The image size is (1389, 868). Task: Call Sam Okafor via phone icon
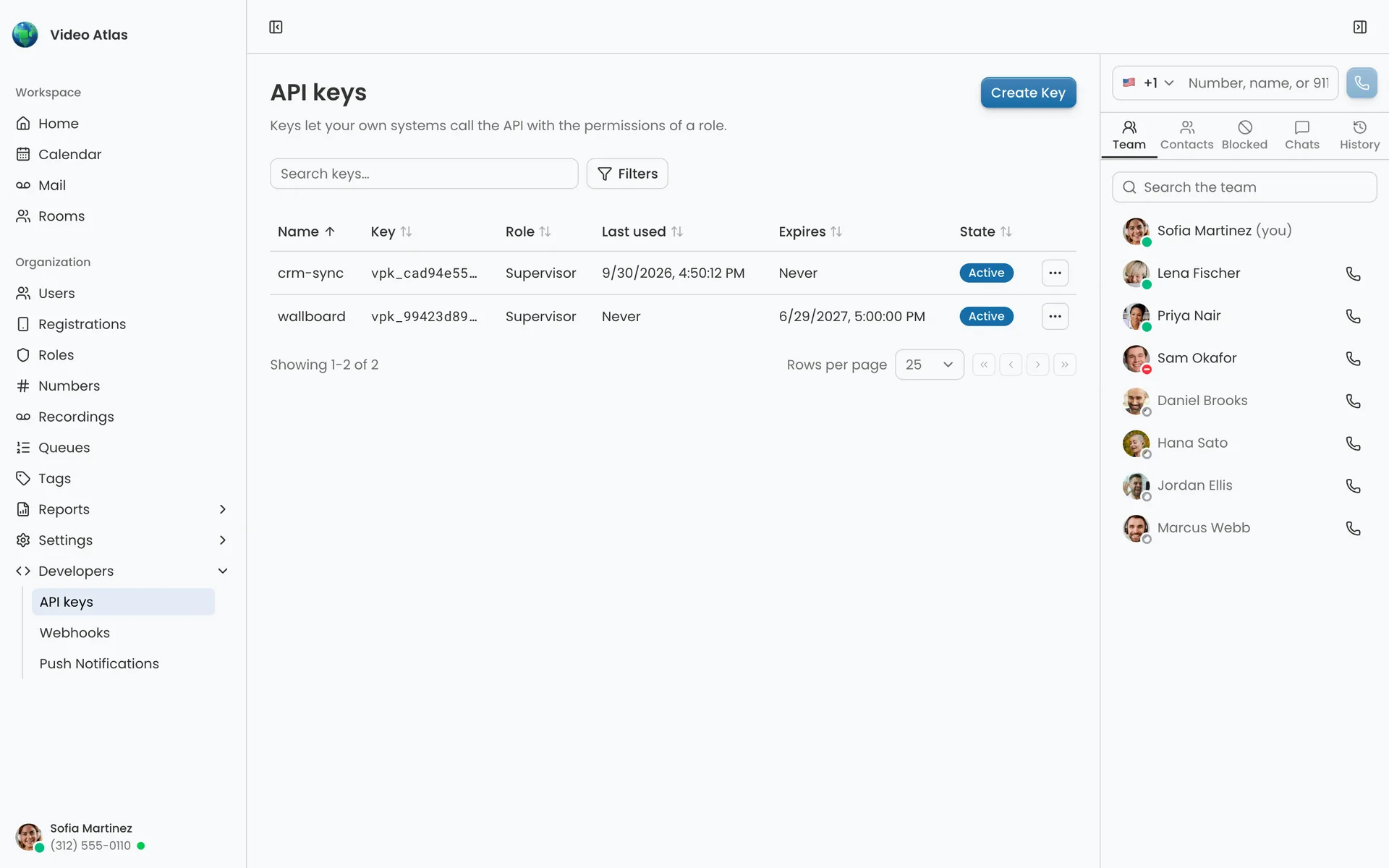(x=1353, y=359)
